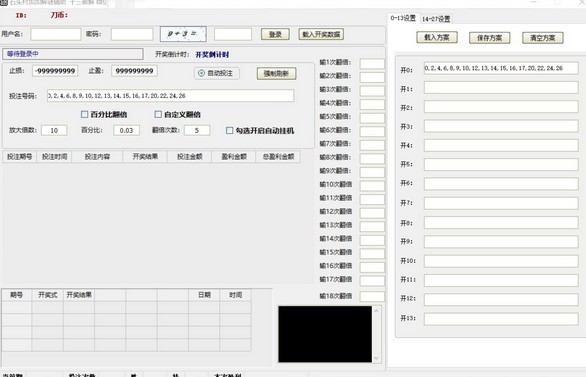Screen dimensions: 586x377
Task: Click the 开1 number input field
Action: (x=501, y=88)
